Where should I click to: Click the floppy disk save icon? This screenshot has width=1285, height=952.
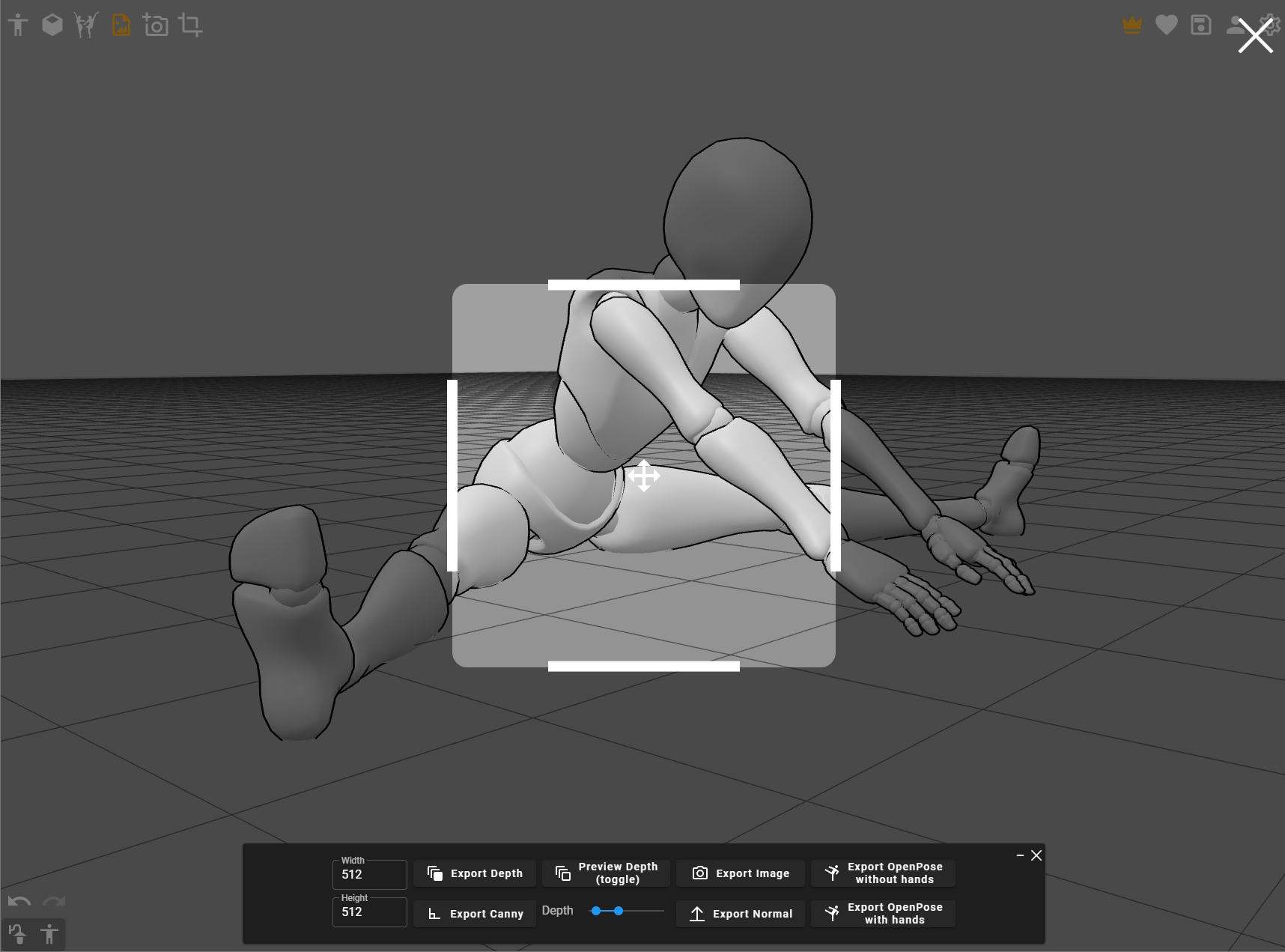1200,25
